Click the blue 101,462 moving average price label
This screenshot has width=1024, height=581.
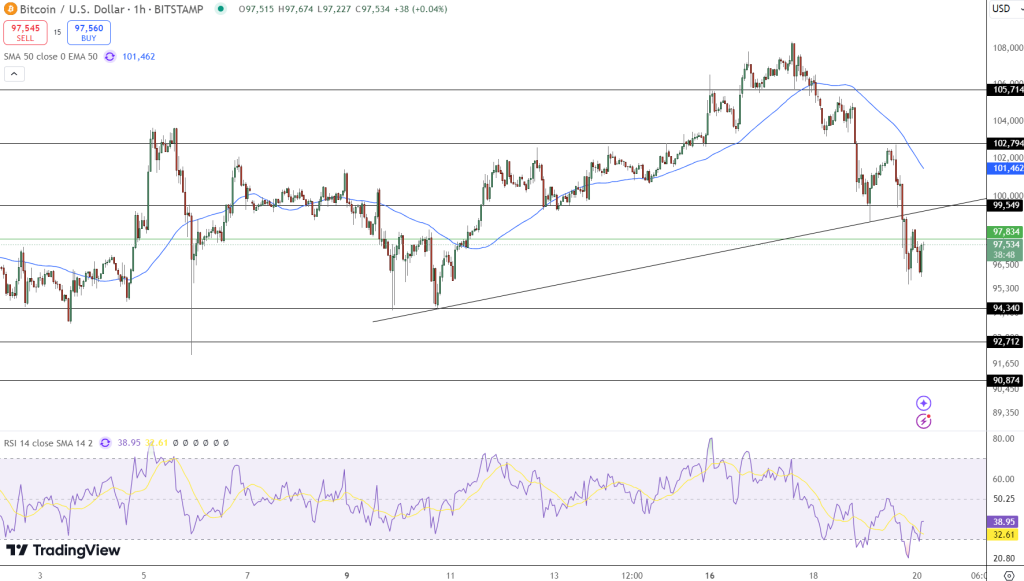click(x=1007, y=168)
